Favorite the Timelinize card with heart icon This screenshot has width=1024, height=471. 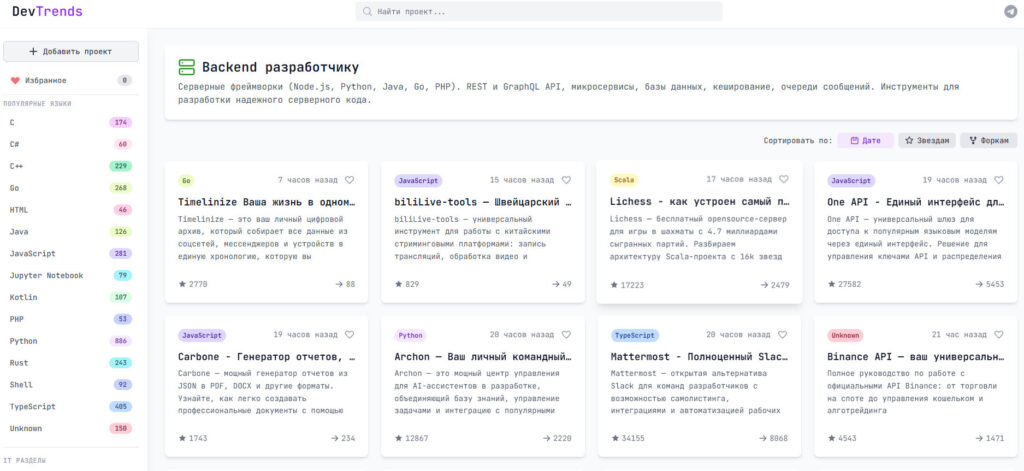[349, 180]
